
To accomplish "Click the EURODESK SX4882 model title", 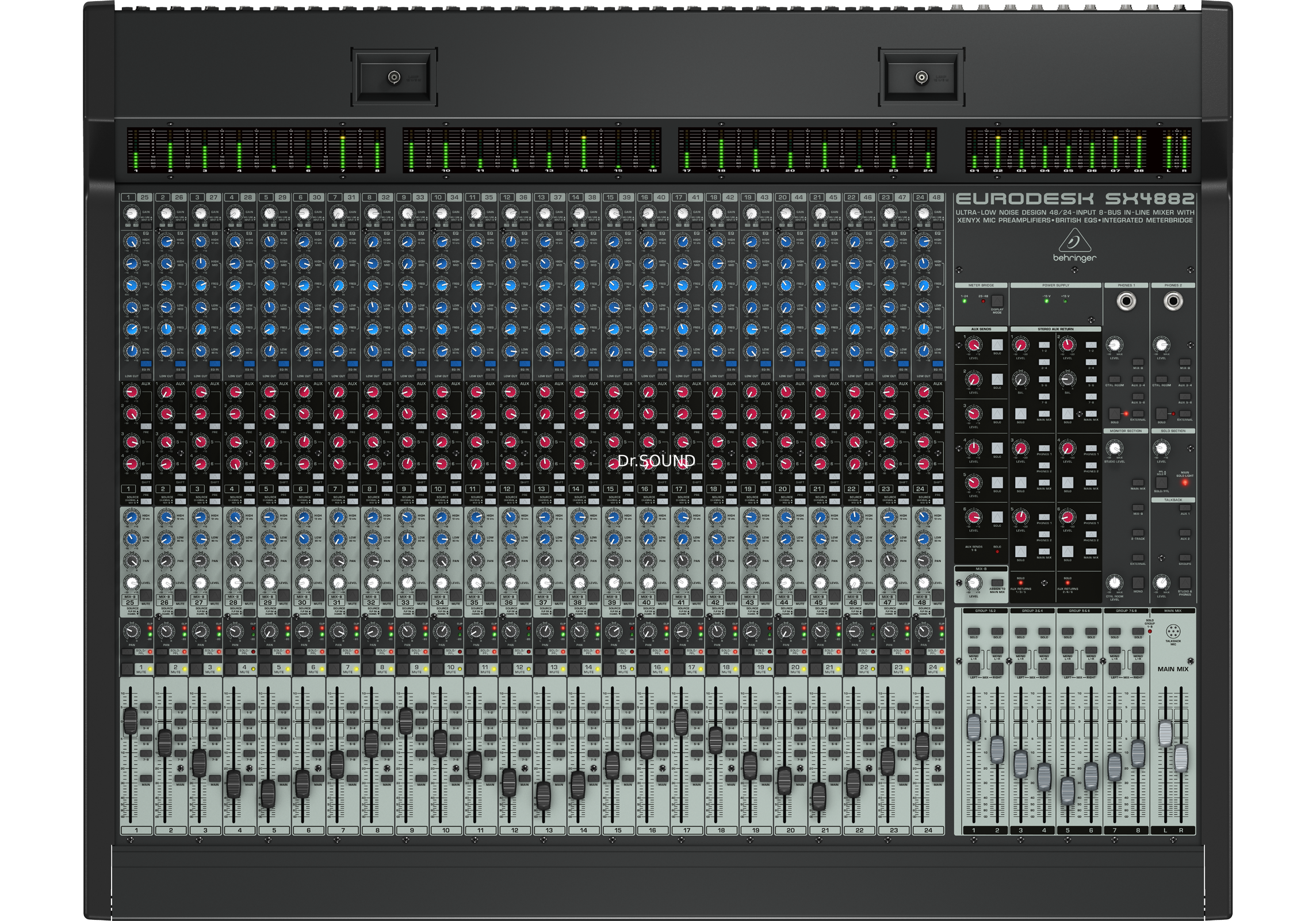I will point(1074,198).
